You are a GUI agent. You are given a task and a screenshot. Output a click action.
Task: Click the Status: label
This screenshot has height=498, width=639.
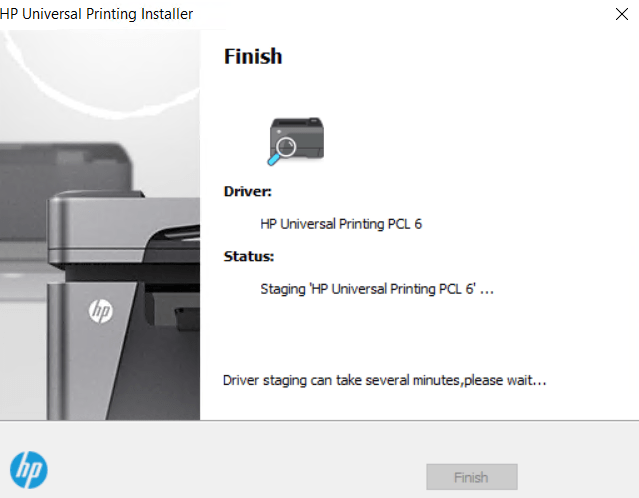point(249,256)
